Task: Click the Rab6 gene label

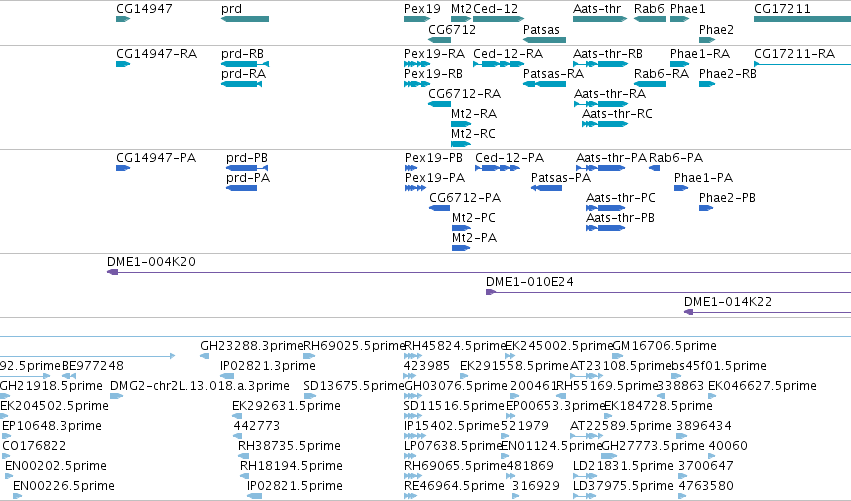Action: 649,9
